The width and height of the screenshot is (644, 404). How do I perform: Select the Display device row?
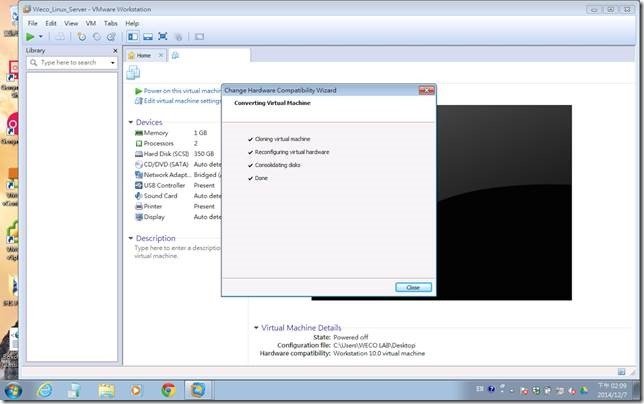click(177, 217)
